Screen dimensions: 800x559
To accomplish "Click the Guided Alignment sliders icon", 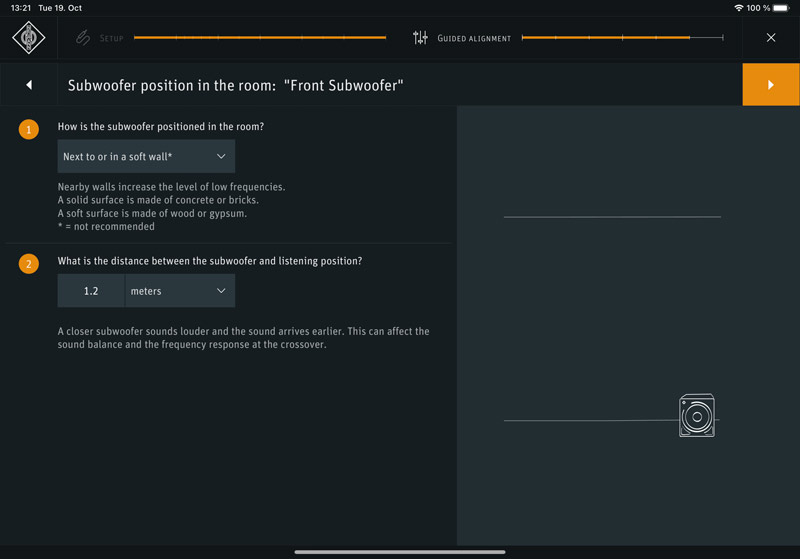I will tap(420, 38).
